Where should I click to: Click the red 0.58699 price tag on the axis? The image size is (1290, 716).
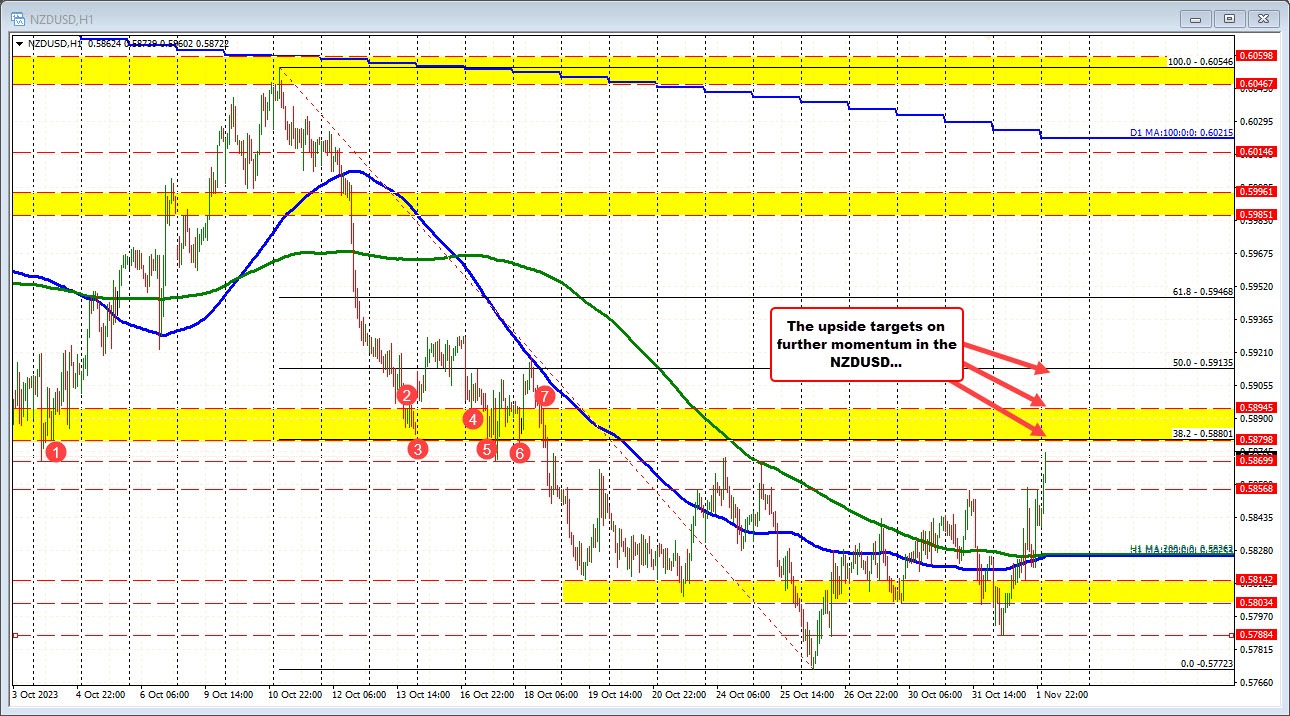pos(1255,461)
